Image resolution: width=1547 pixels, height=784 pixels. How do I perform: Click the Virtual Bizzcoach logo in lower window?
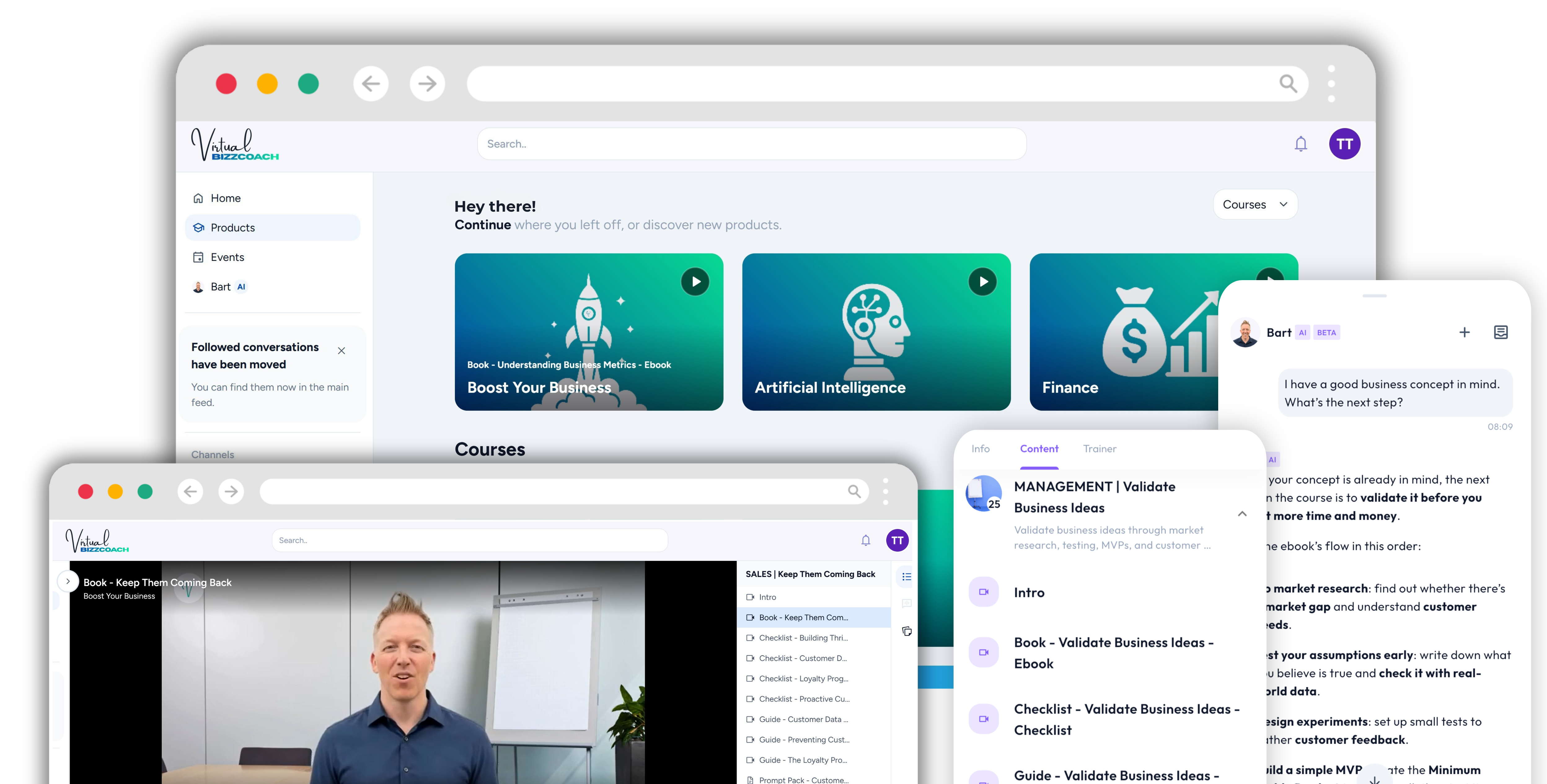97,540
